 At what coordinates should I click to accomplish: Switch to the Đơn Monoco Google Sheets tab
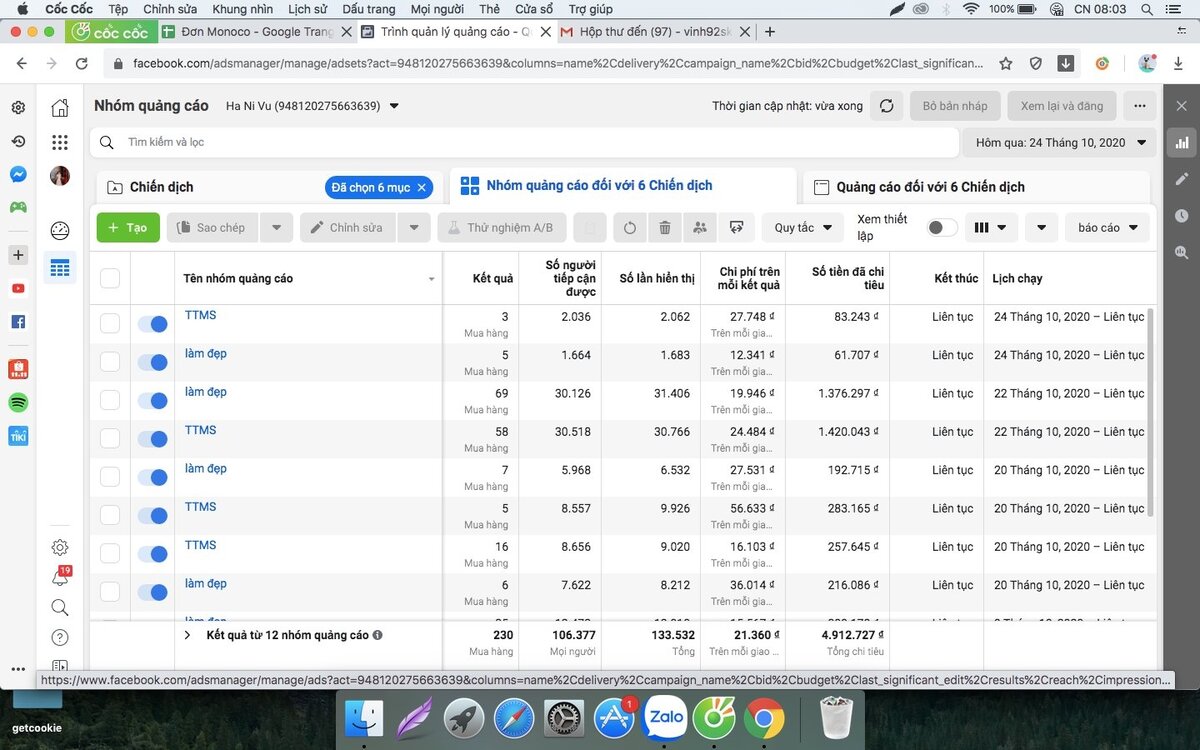(257, 32)
